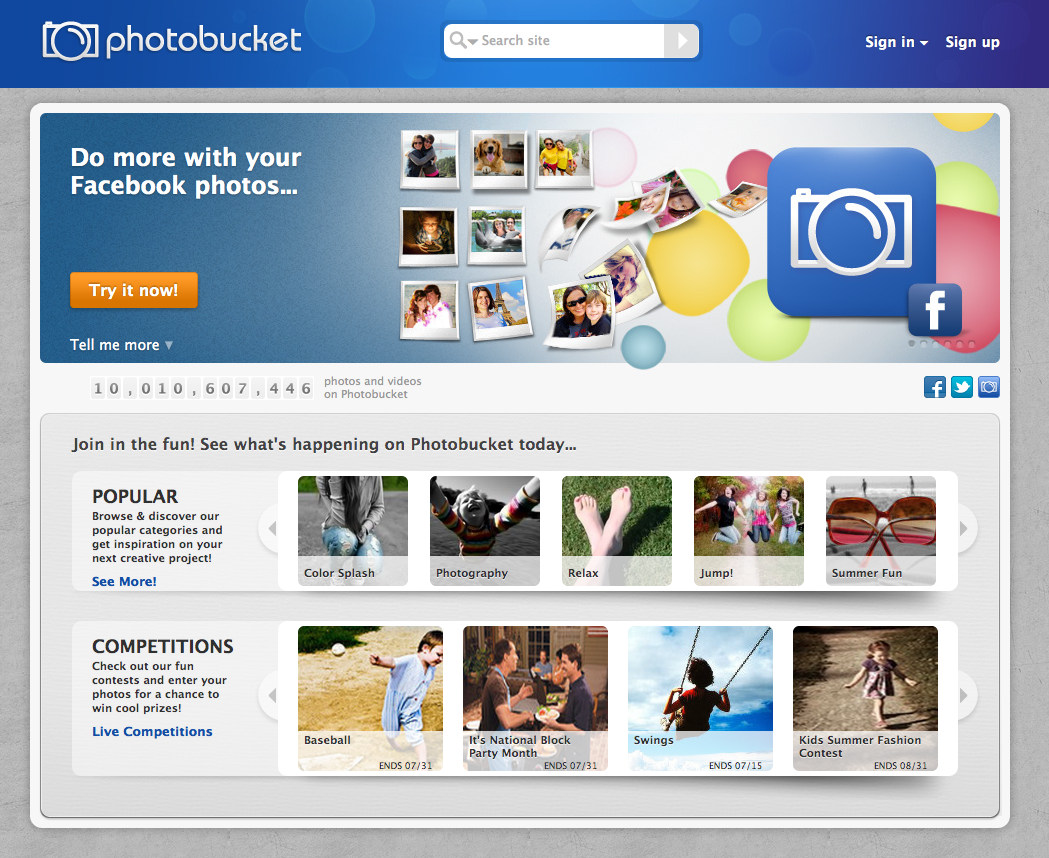This screenshot has width=1049, height=858.
Task: Click the Photobucket camera logo
Action: click(70, 41)
